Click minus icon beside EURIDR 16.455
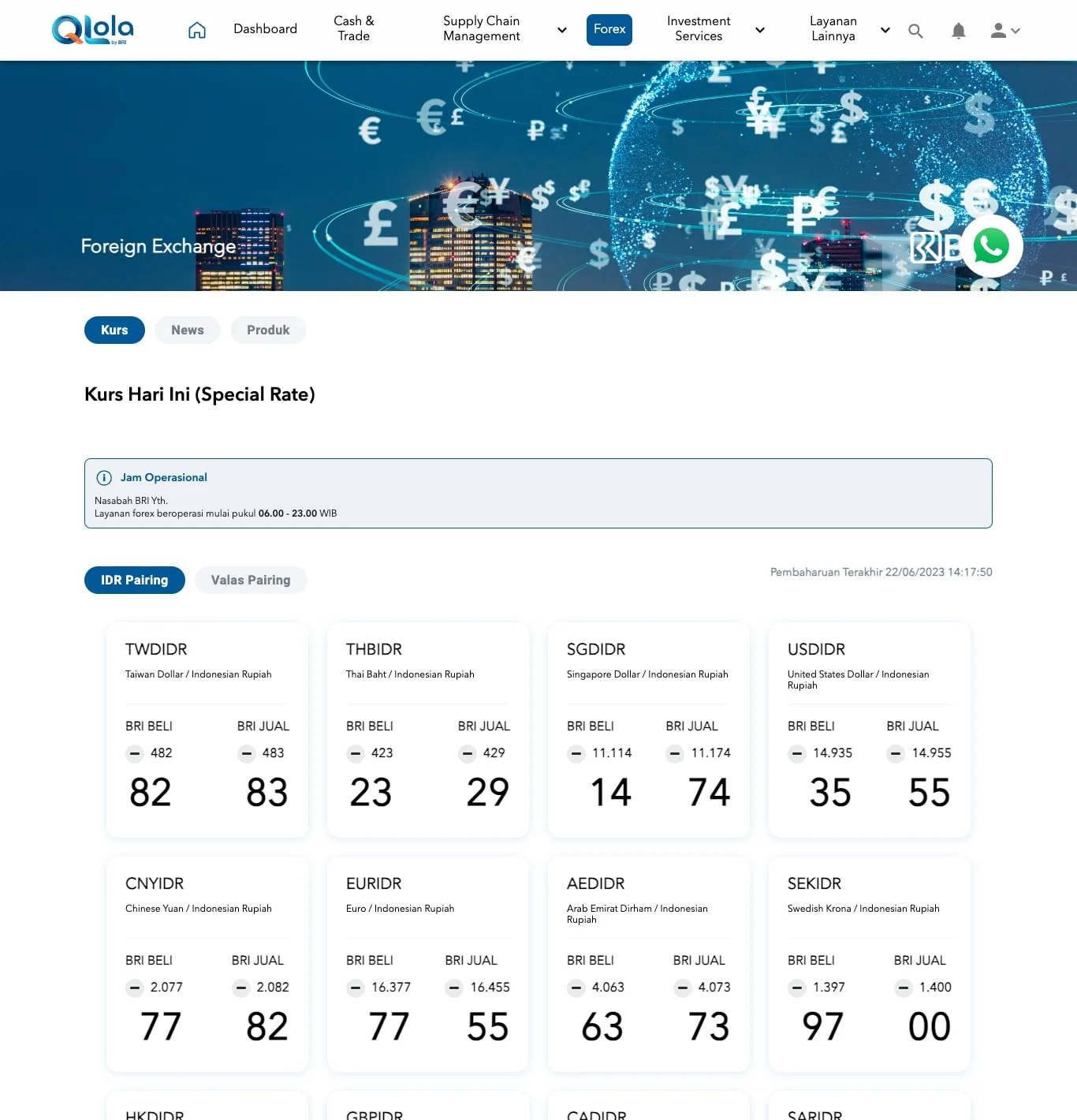 454,987
